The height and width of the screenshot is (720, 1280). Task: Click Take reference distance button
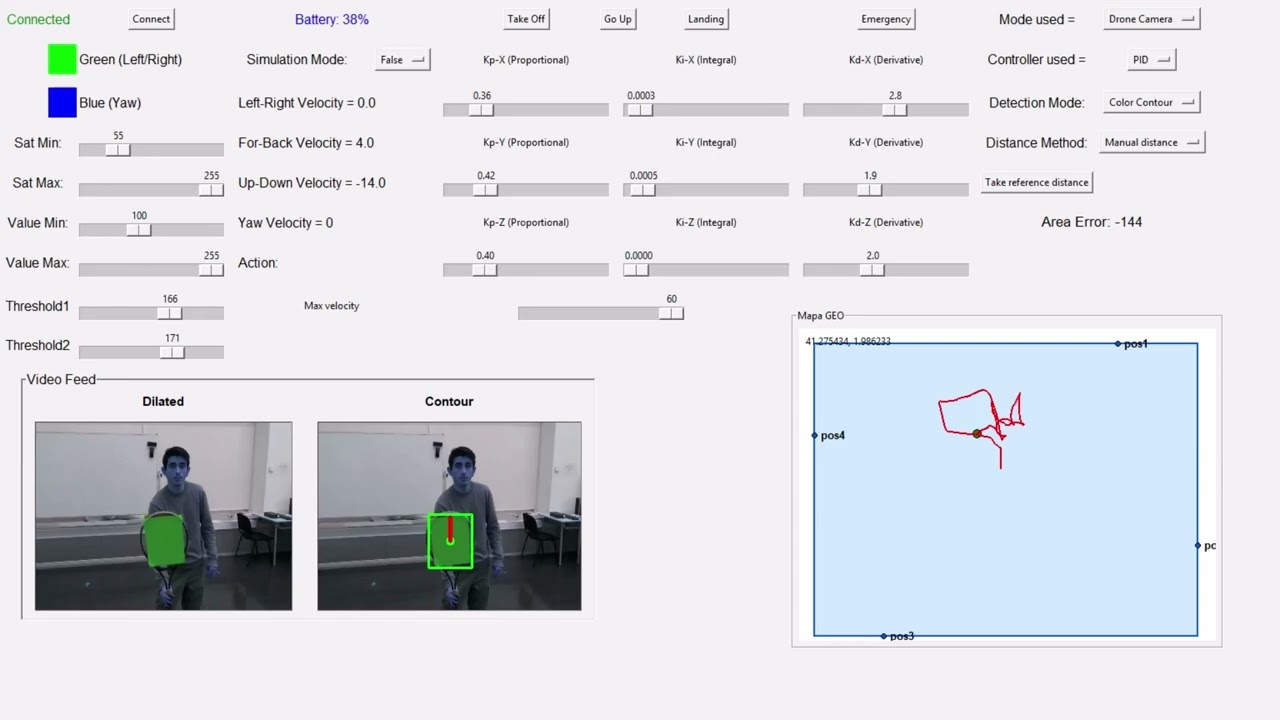click(x=1036, y=182)
